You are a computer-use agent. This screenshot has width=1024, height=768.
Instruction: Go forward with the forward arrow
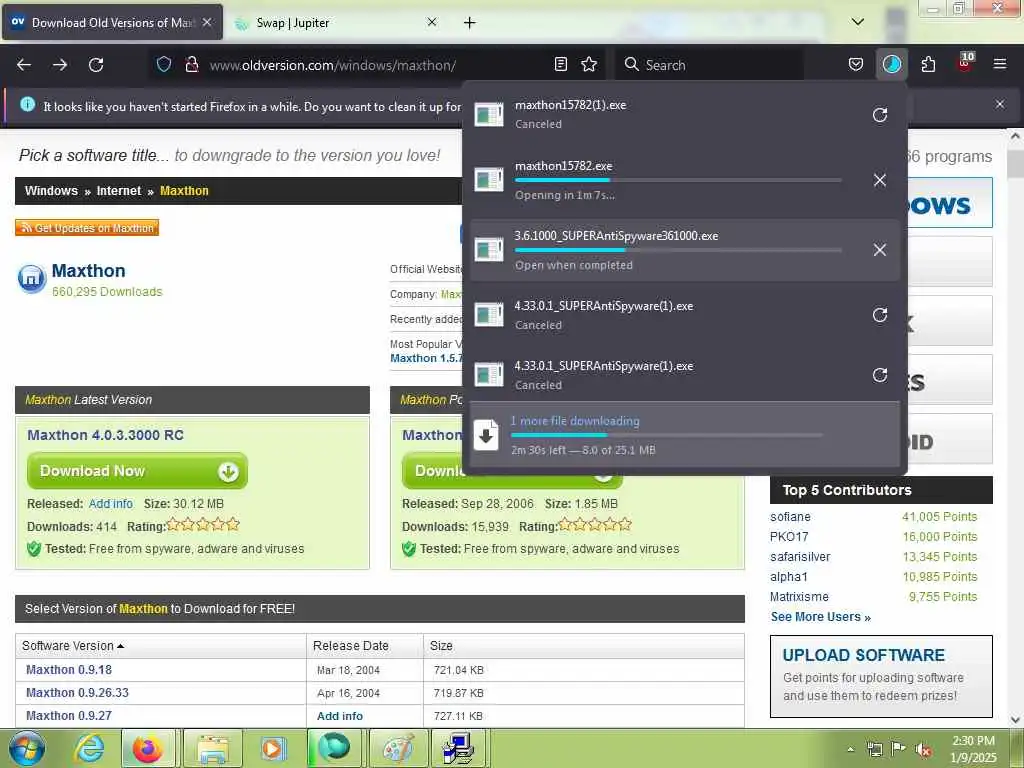[60, 65]
